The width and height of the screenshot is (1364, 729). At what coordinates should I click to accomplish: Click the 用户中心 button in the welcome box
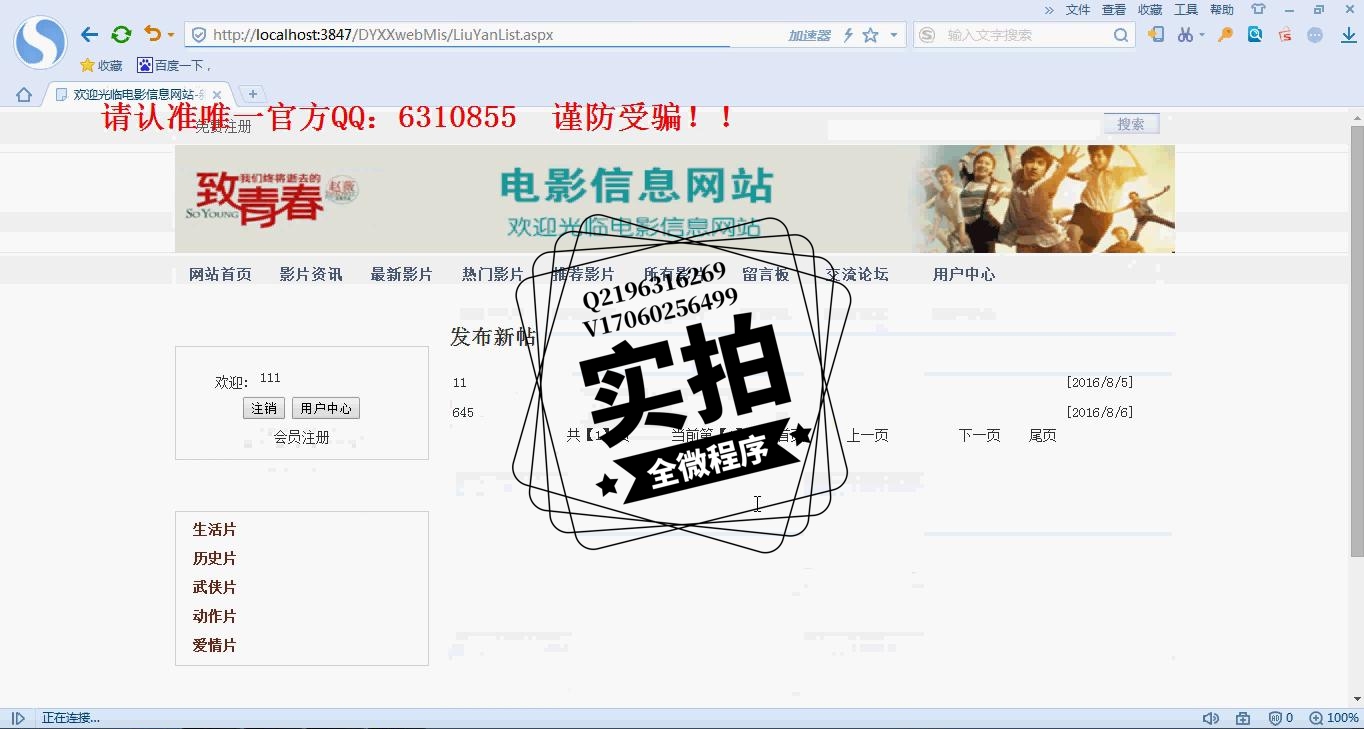pos(326,408)
